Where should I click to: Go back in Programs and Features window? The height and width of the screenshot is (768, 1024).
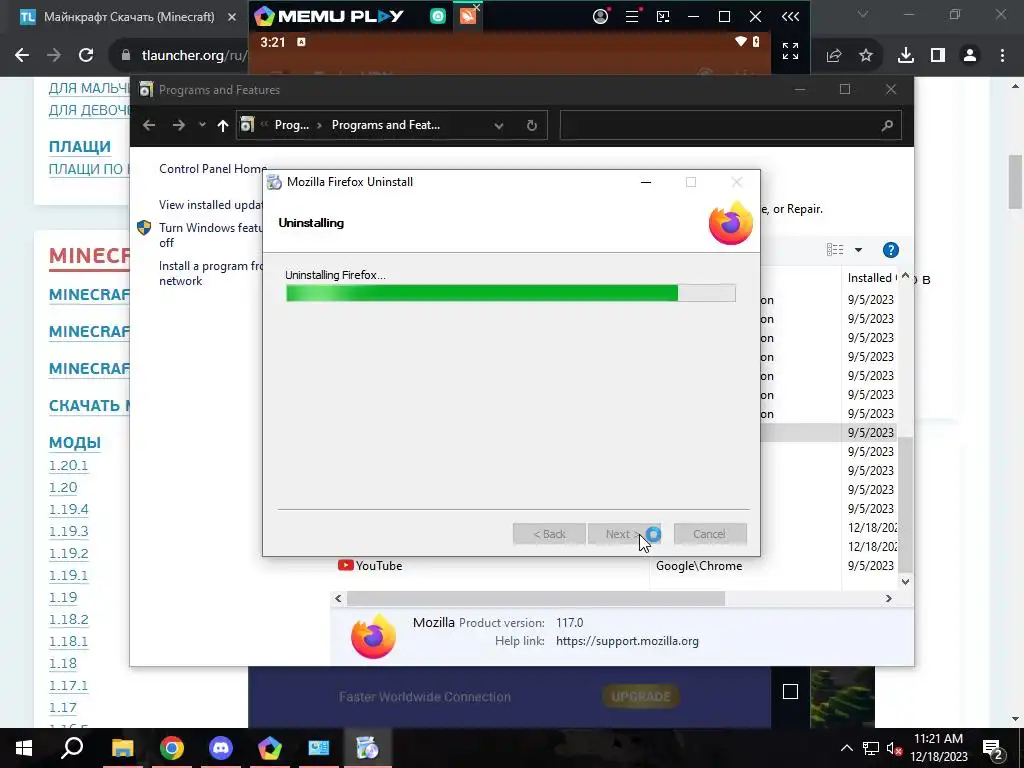[x=149, y=125]
